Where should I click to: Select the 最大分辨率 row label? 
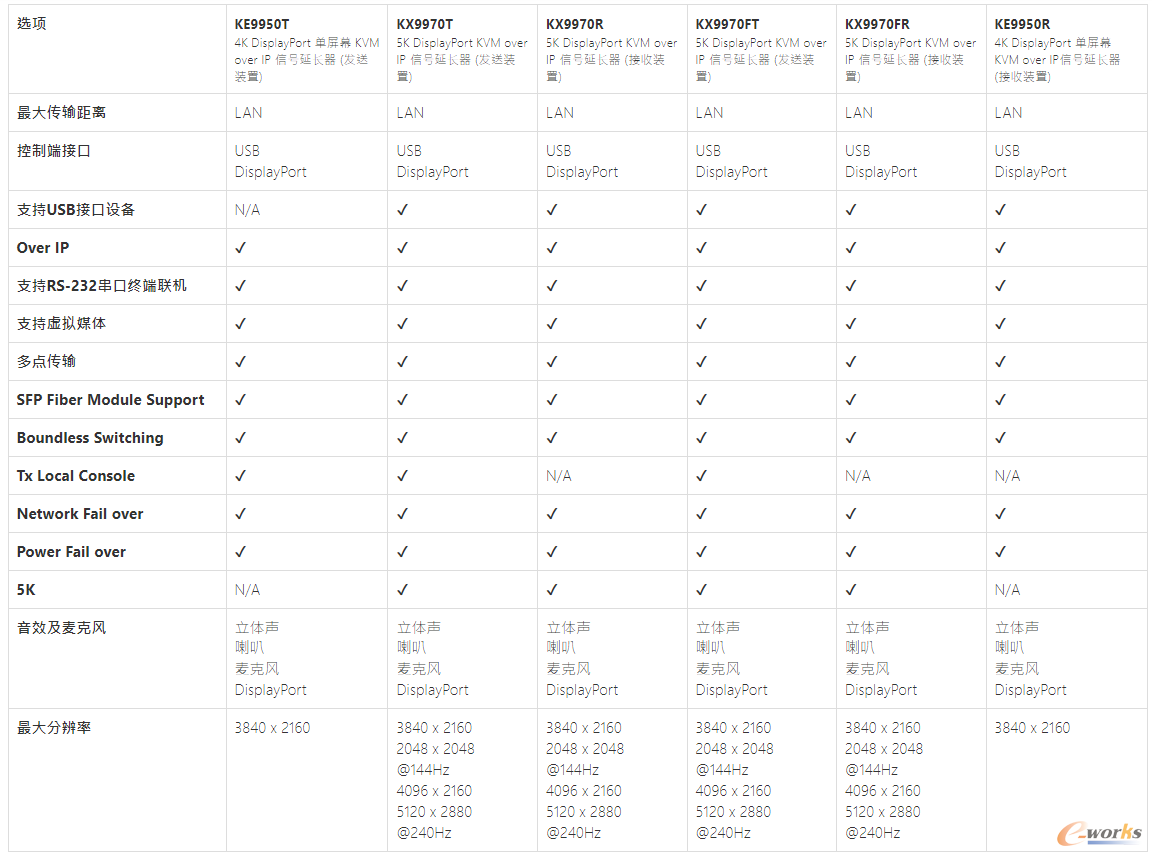click(x=54, y=727)
